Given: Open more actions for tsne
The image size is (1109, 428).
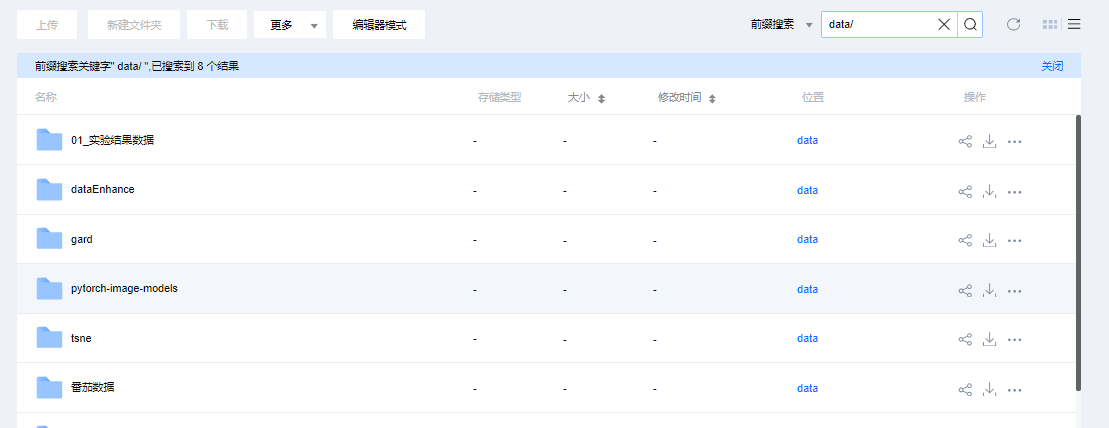Looking at the screenshot, I should click(x=1014, y=340).
